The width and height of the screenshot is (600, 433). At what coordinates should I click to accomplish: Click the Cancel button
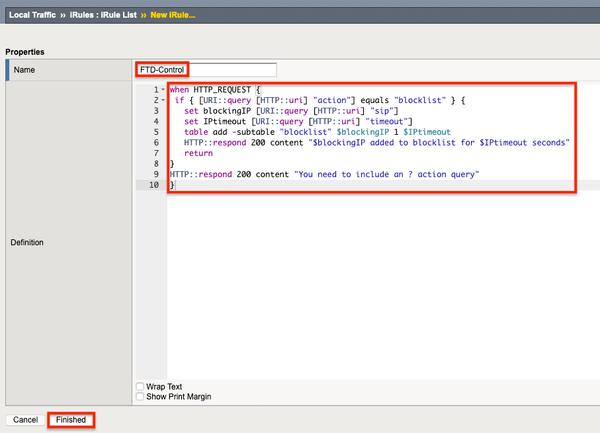pyautogui.click(x=25, y=420)
